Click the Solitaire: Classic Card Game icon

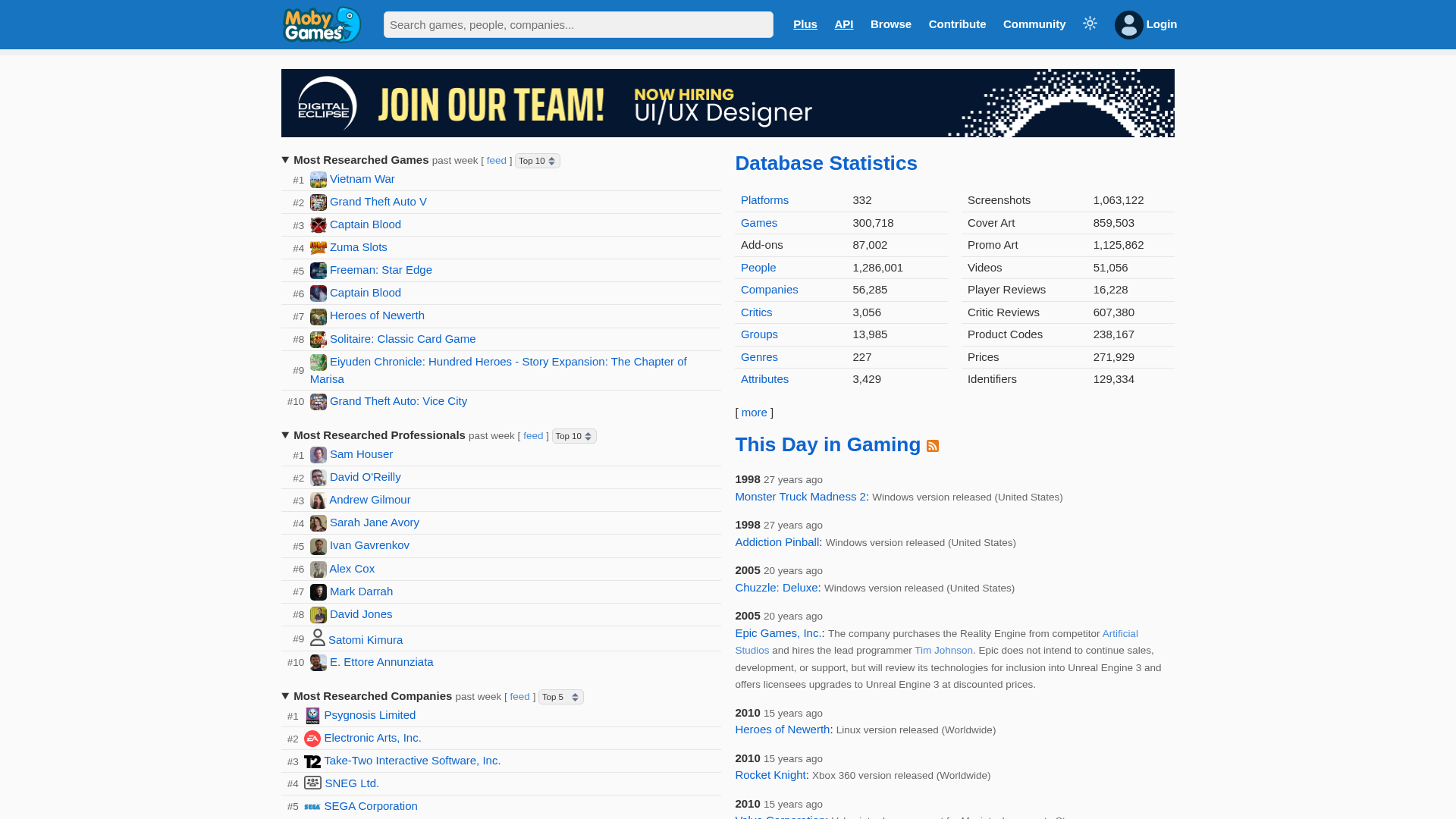318,340
